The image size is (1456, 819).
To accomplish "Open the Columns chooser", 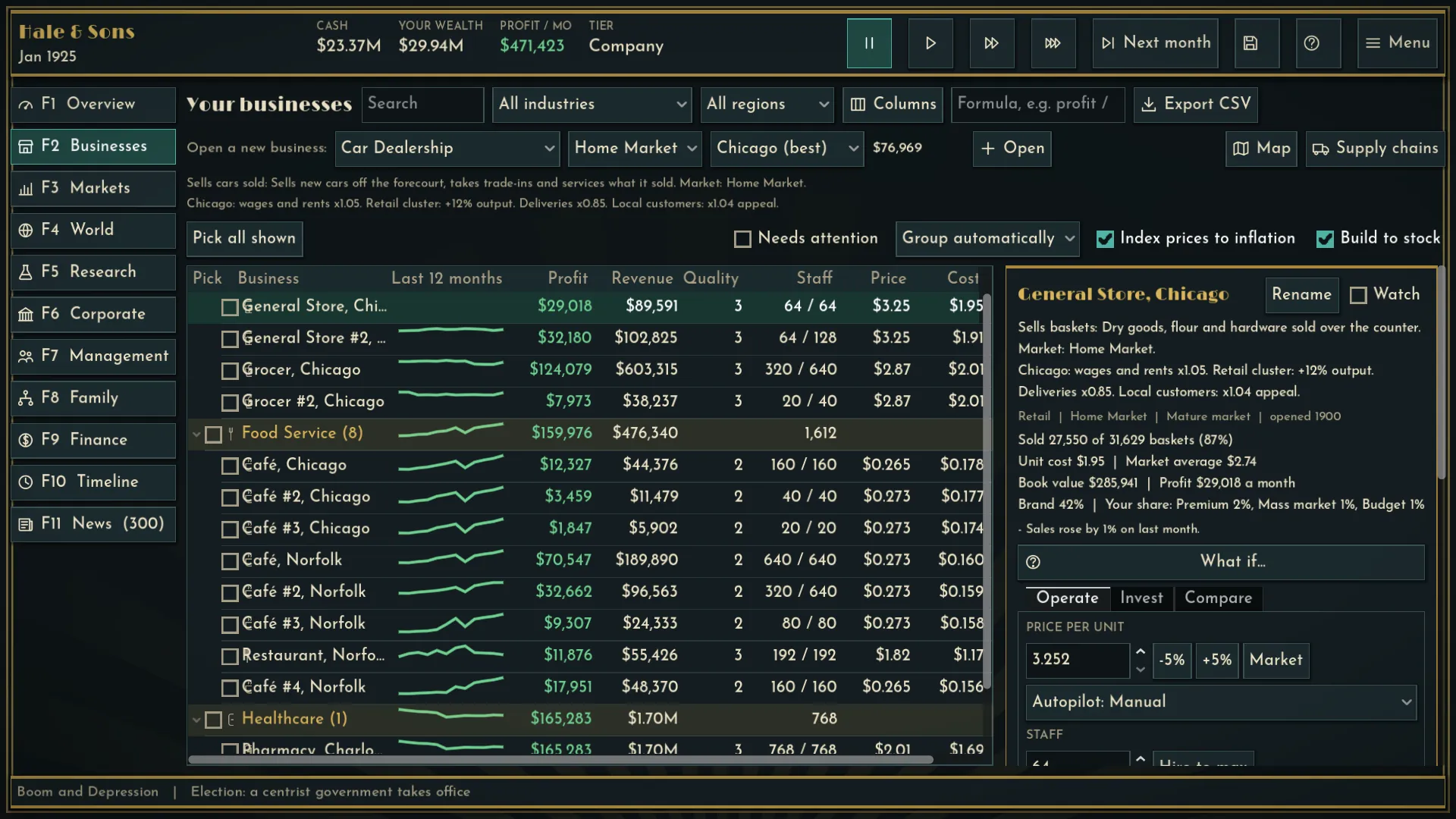I will [893, 105].
